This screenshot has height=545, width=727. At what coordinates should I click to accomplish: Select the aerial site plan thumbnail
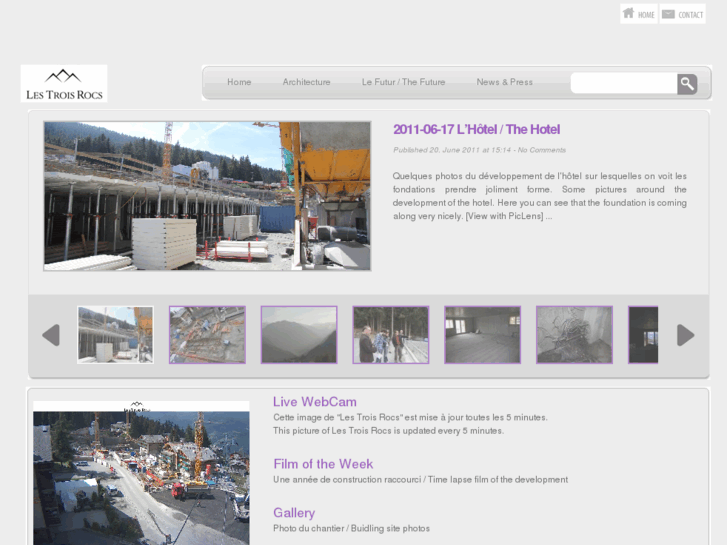pyautogui.click(x=207, y=334)
